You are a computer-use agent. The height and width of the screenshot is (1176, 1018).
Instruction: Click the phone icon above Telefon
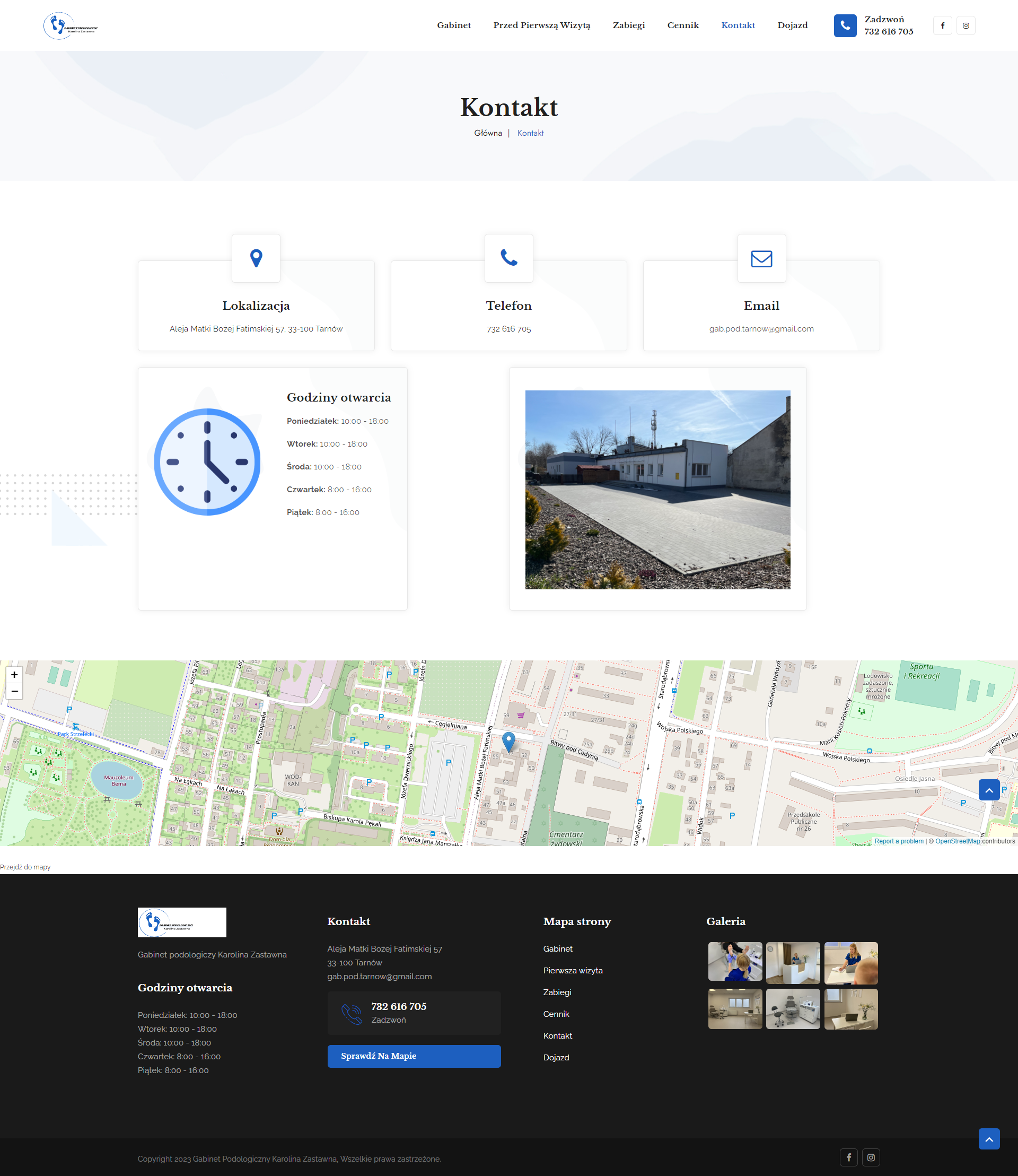(x=508, y=258)
